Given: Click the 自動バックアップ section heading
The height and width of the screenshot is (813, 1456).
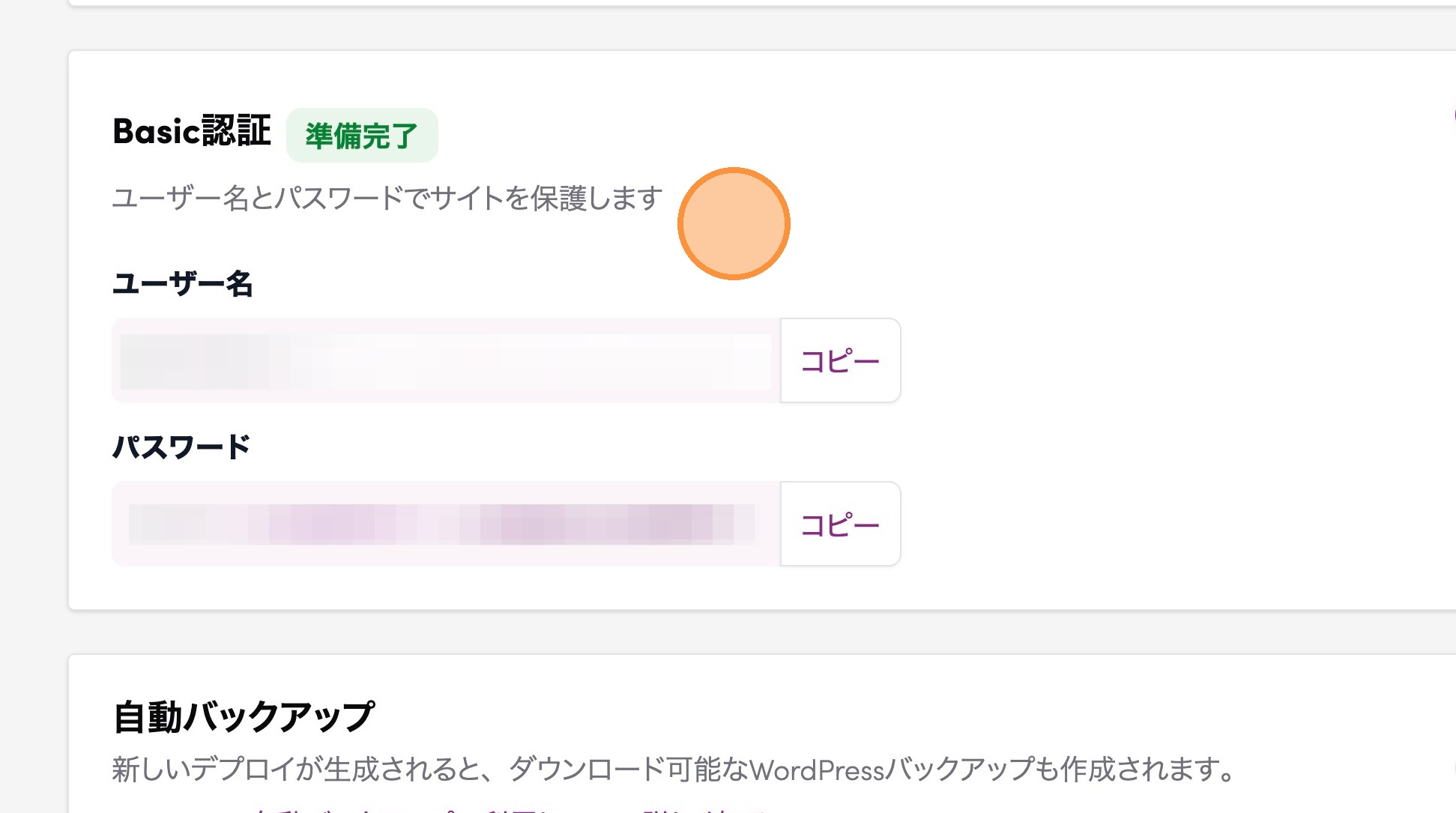Looking at the screenshot, I should pos(244,716).
